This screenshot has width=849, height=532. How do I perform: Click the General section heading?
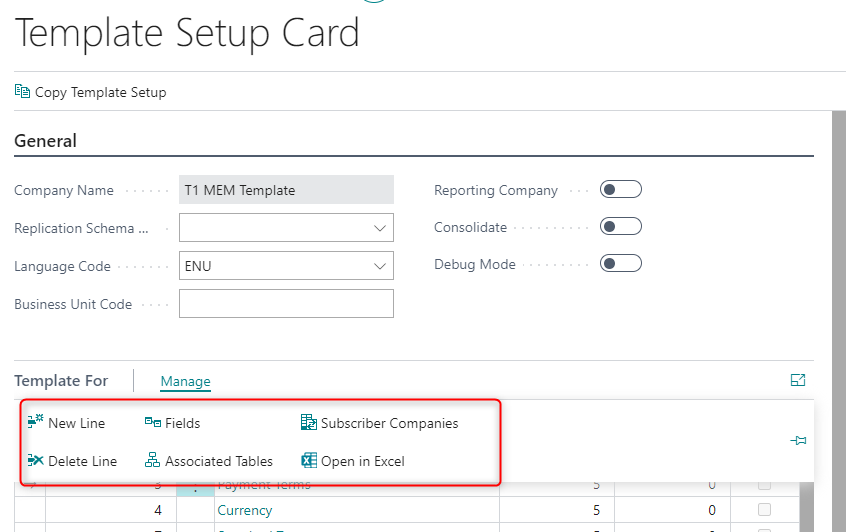pyautogui.click(x=45, y=141)
